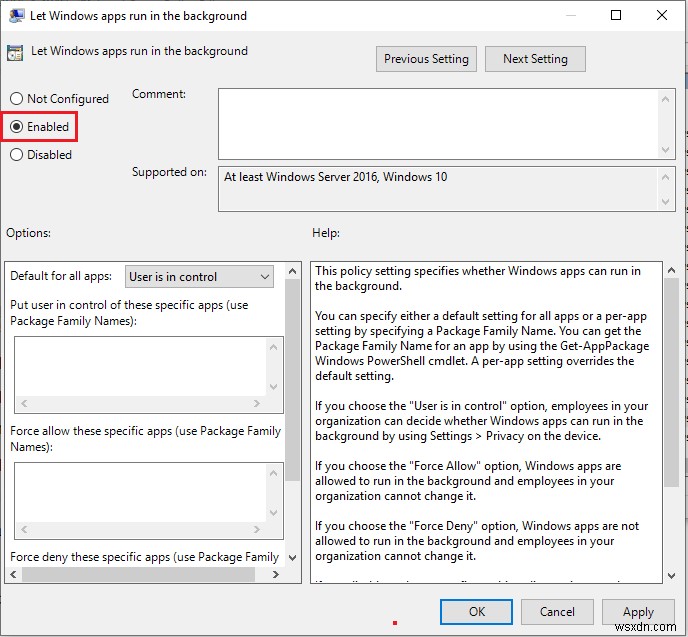Click the policy setting icon beside heading
Image resolution: width=688 pixels, height=637 pixels.
click(x=15, y=53)
